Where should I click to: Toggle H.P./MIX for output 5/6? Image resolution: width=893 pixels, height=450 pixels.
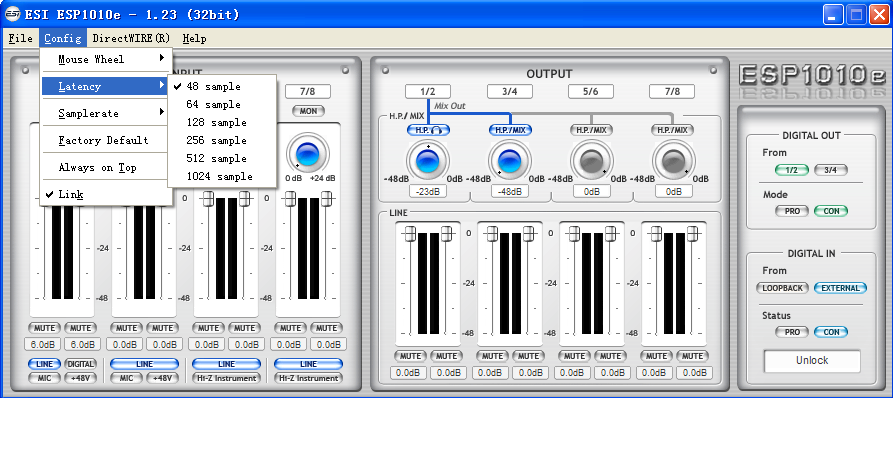tap(592, 130)
